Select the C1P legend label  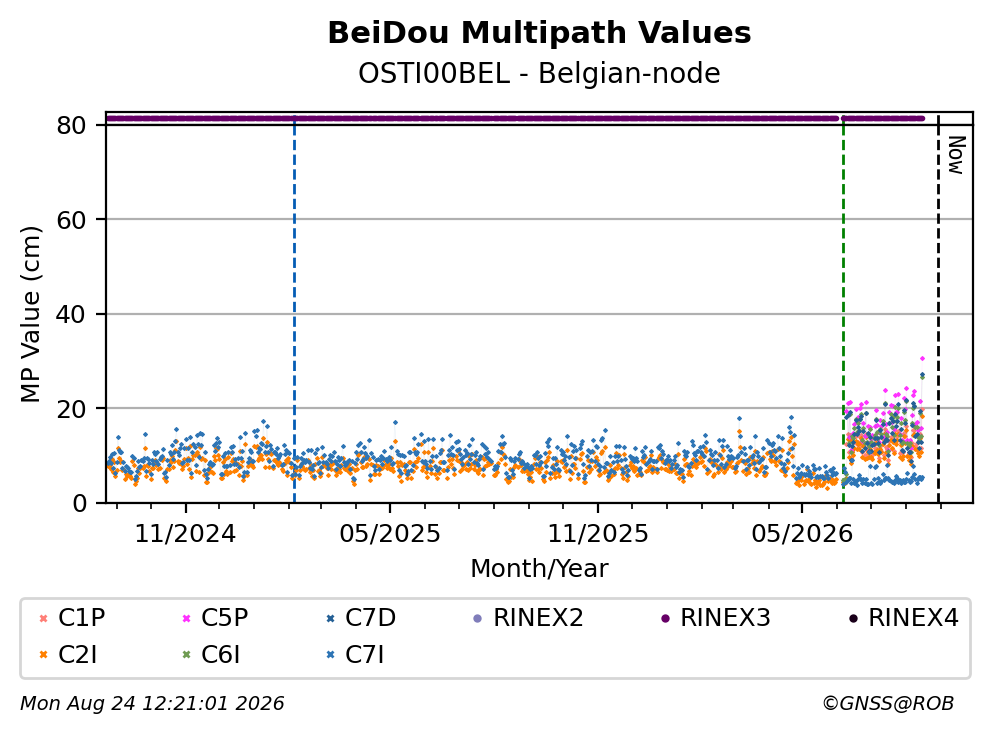pos(82,617)
